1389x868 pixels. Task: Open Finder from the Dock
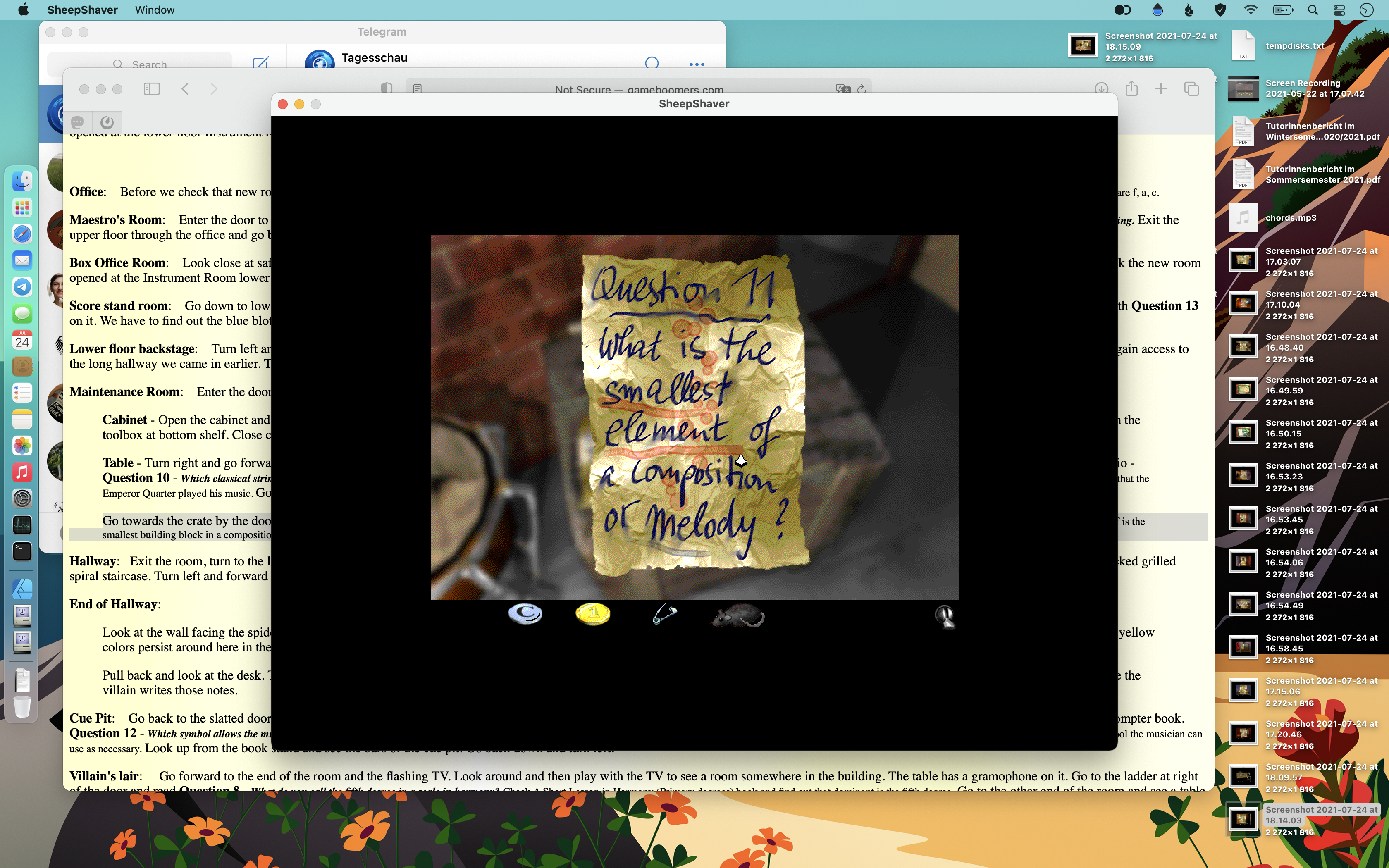point(22,181)
